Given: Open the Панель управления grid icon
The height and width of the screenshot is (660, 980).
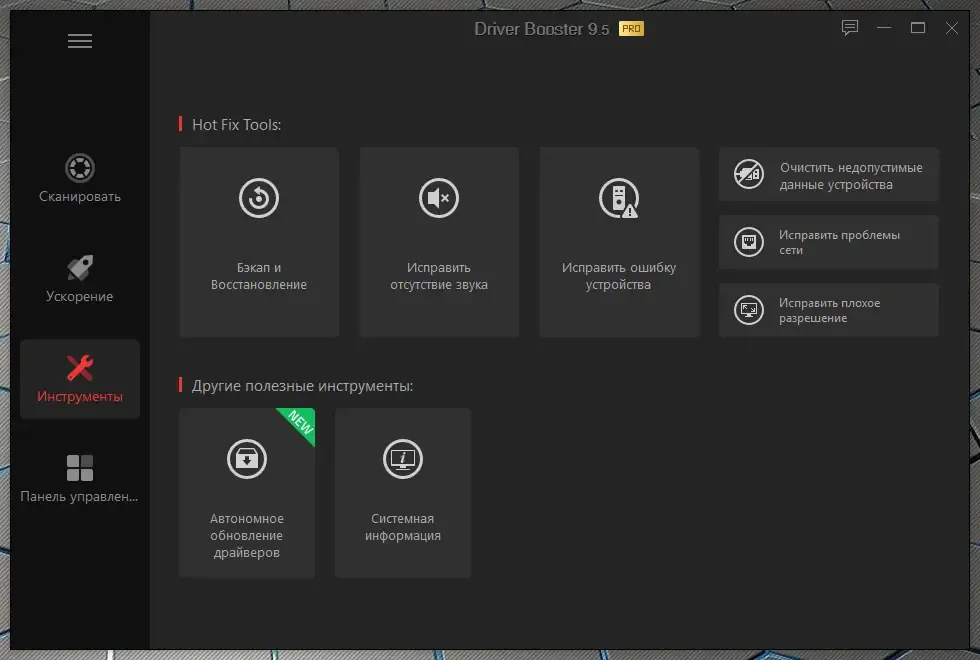Looking at the screenshot, I should 80,468.
